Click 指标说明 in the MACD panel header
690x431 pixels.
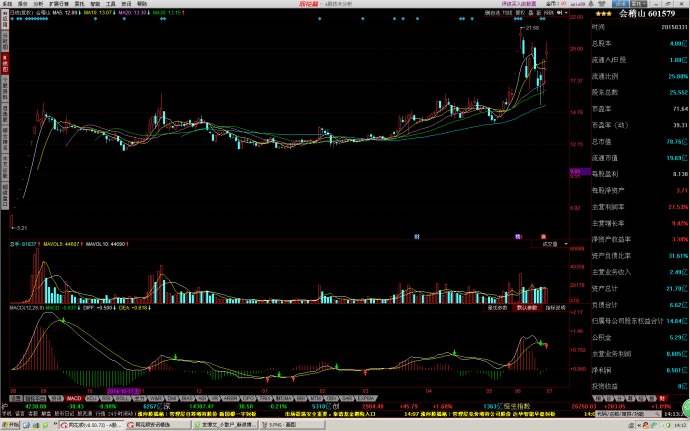click(555, 308)
